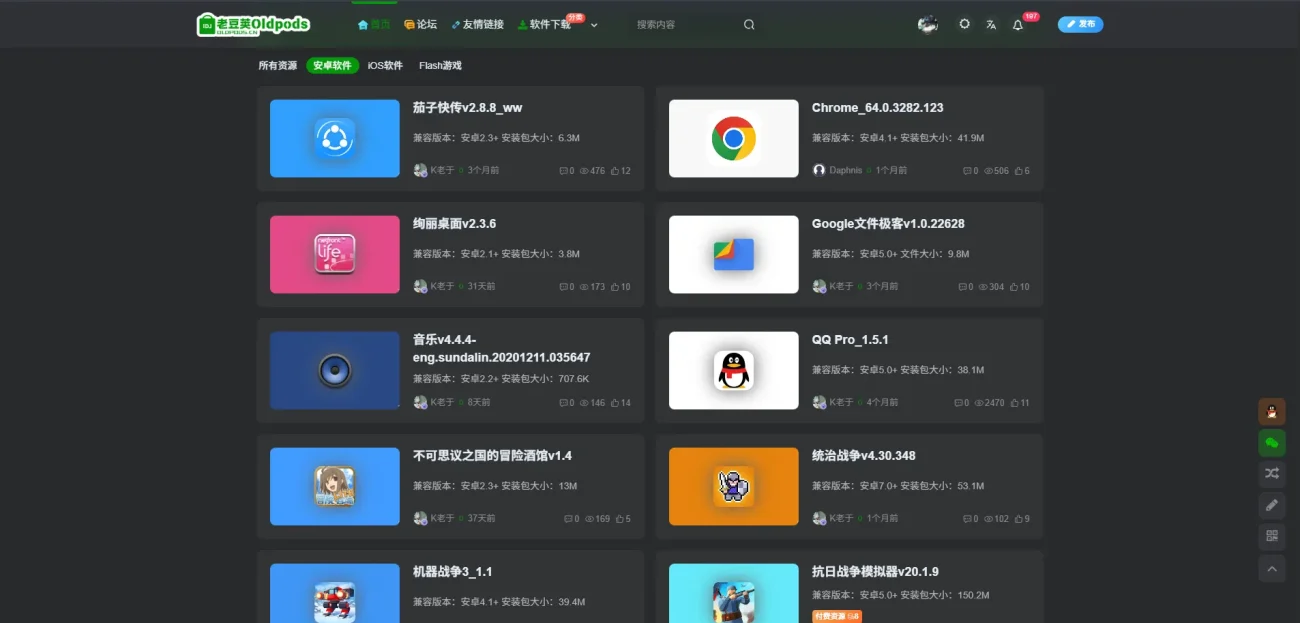Open the 友情链接 nav link
The width and height of the screenshot is (1300, 623).
click(x=477, y=24)
